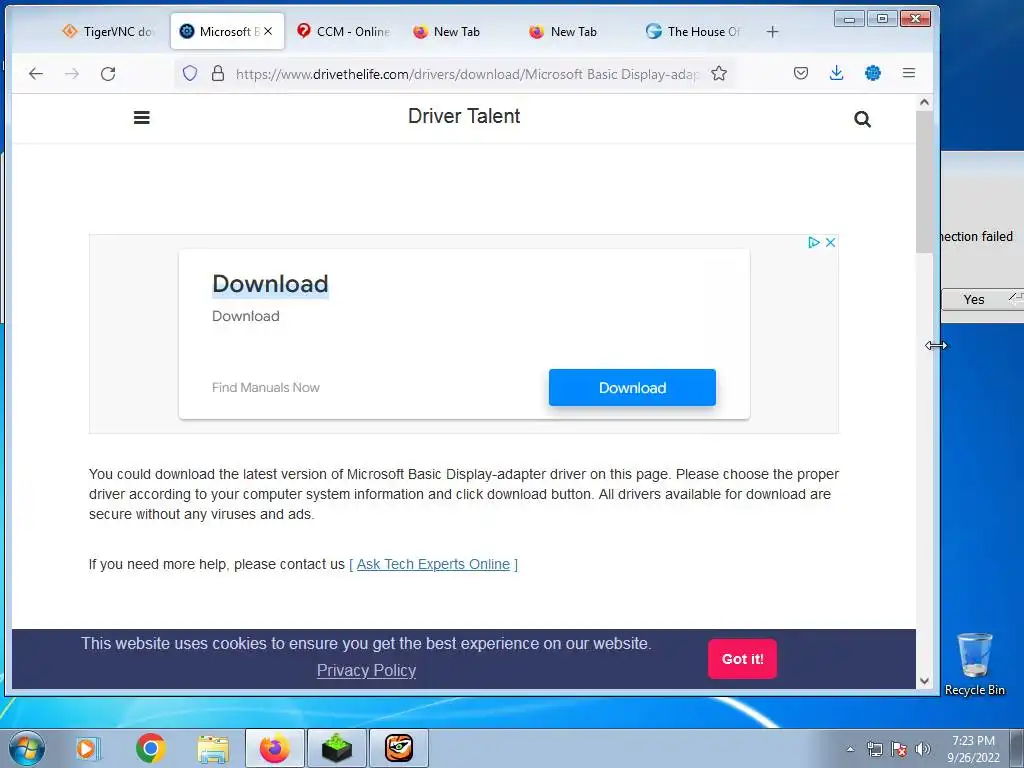The height and width of the screenshot is (768, 1024).
Task: Open Google Chrome from the taskbar
Action: pyautogui.click(x=151, y=748)
